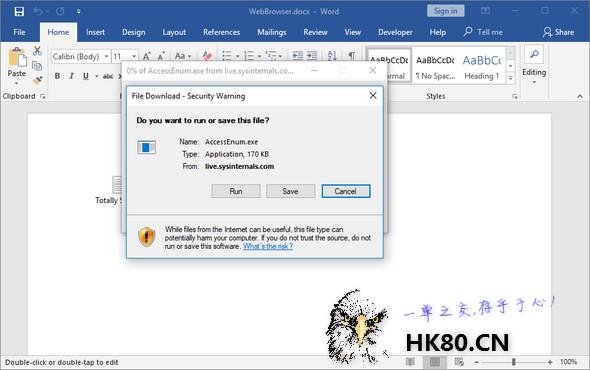Click the Clear All Formatting icon
590x370 pixels.
207,56
